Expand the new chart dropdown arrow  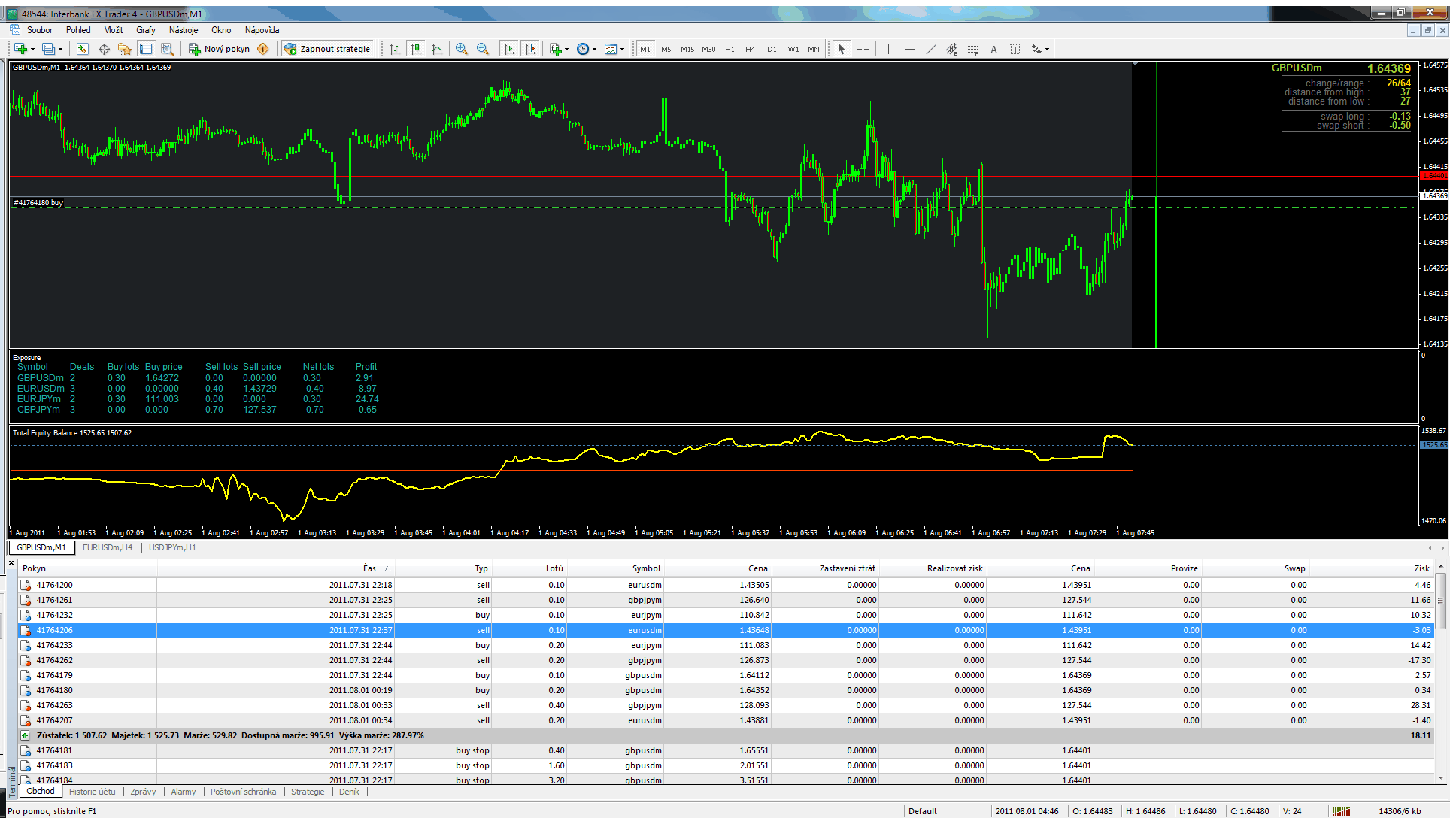(x=32, y=50)
